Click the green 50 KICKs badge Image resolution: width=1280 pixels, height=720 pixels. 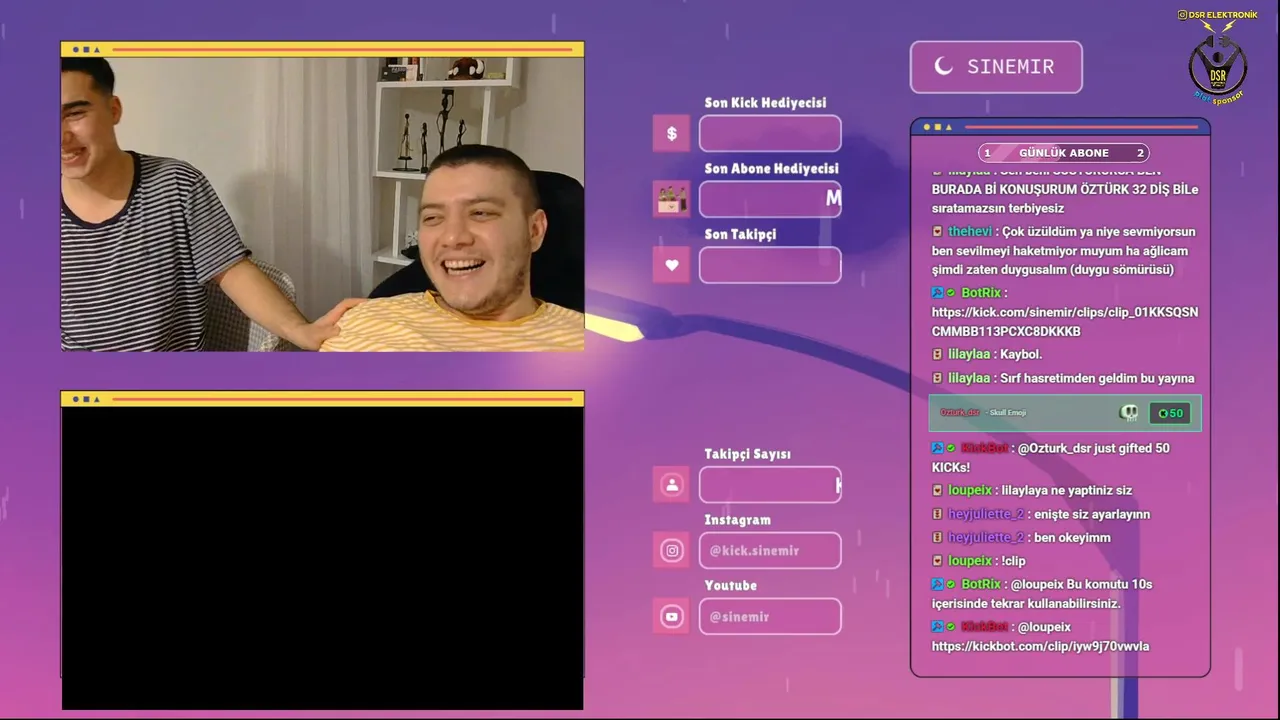point(1170,413)
